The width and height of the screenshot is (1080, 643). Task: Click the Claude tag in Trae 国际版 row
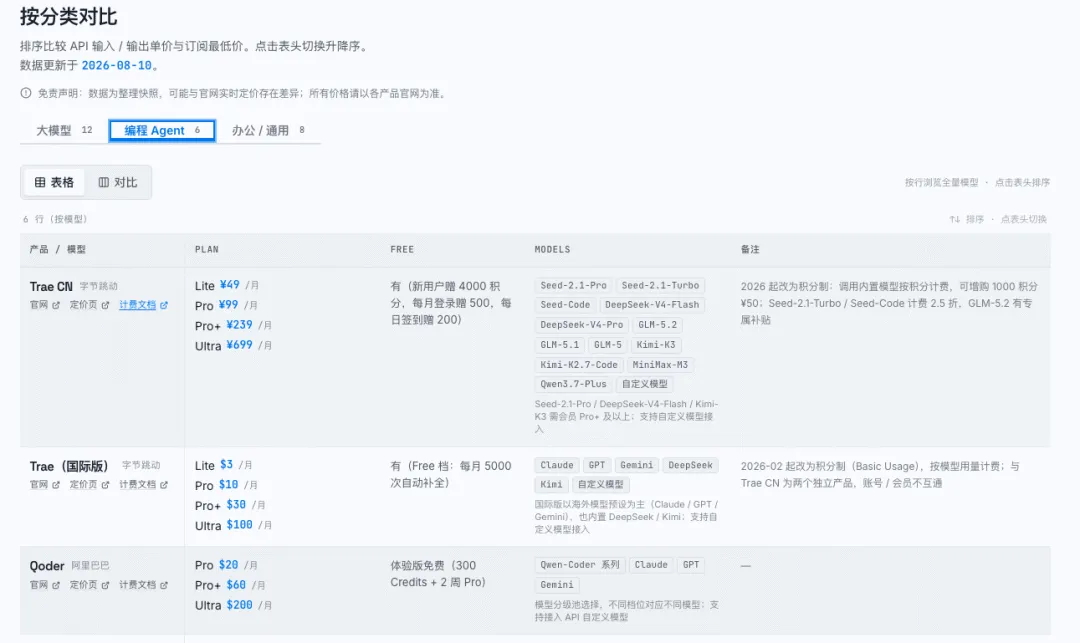[x=557, y=465]
